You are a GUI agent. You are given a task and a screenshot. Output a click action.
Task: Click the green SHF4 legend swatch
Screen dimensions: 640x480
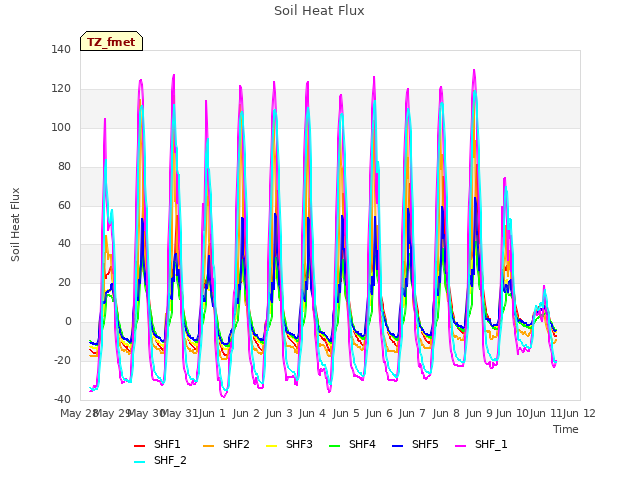tap(334, 445)
